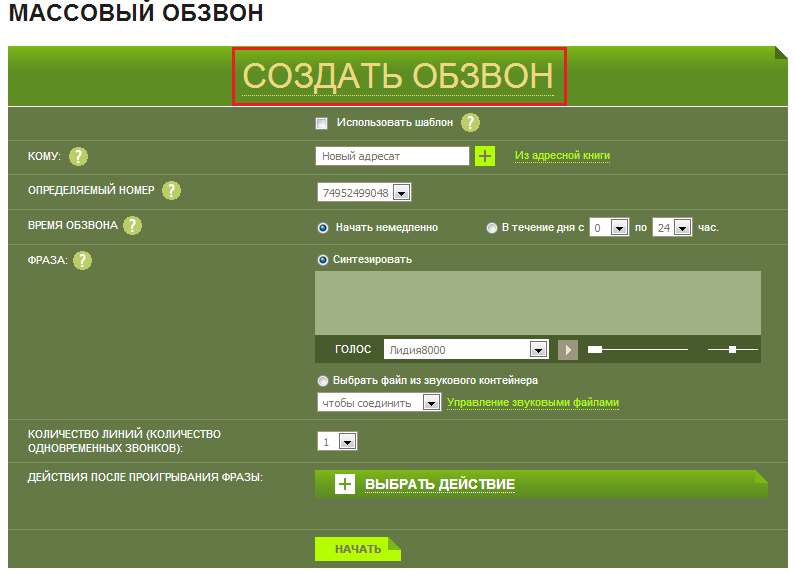Open number of lines dropdown
795x573 pixels.
[346, 442]
